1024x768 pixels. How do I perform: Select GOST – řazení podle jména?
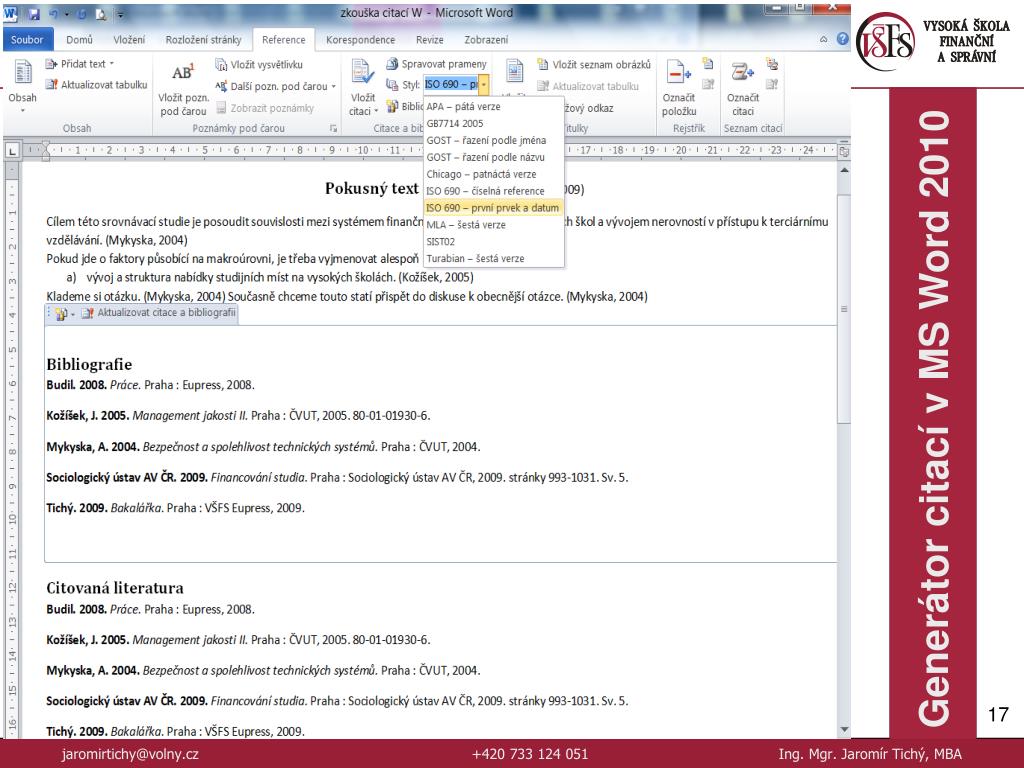494,140
